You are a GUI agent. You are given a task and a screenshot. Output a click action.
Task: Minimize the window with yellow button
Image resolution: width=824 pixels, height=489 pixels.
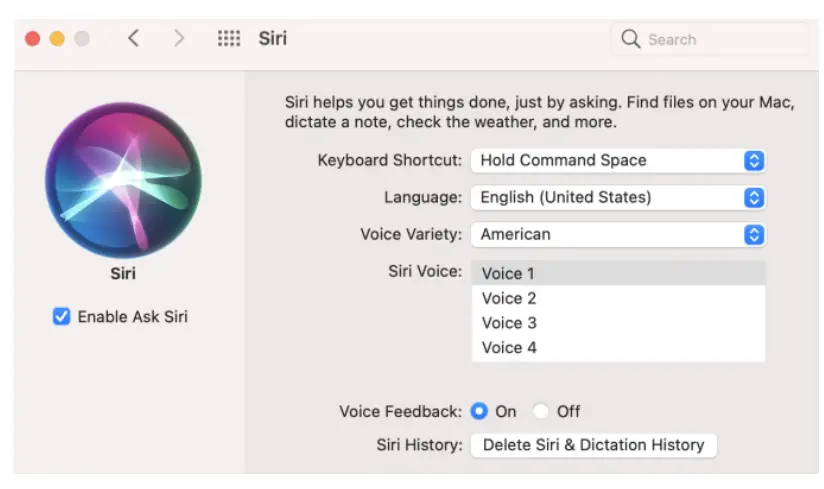(x=57, y=39)
